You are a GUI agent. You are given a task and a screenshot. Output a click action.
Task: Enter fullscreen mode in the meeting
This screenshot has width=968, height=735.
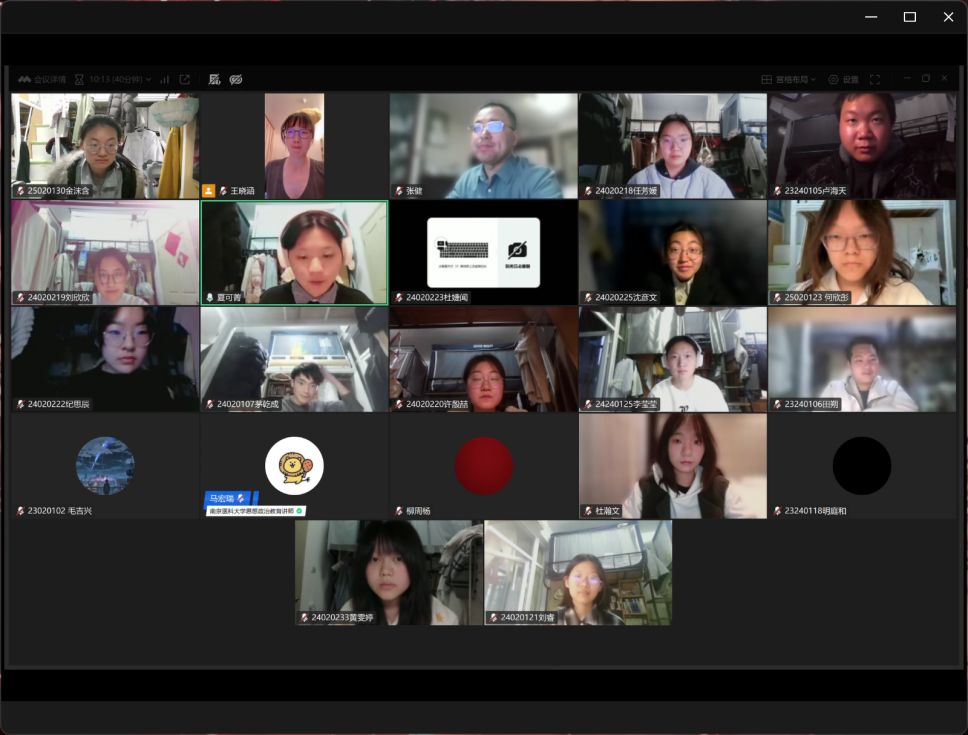coord(875,79)
